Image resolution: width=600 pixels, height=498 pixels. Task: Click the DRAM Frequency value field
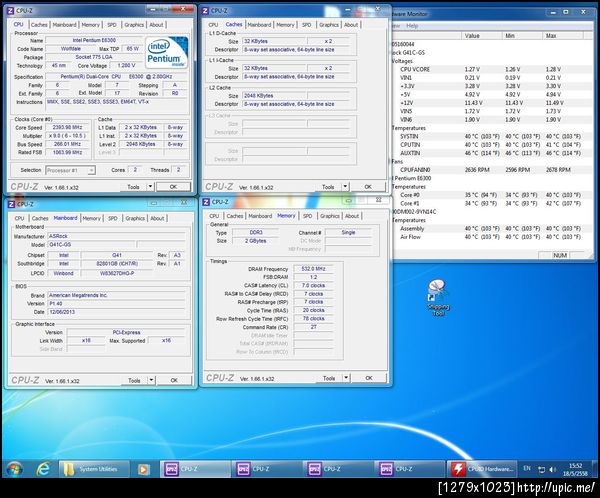pyautogui.click(x=313, y=269)
